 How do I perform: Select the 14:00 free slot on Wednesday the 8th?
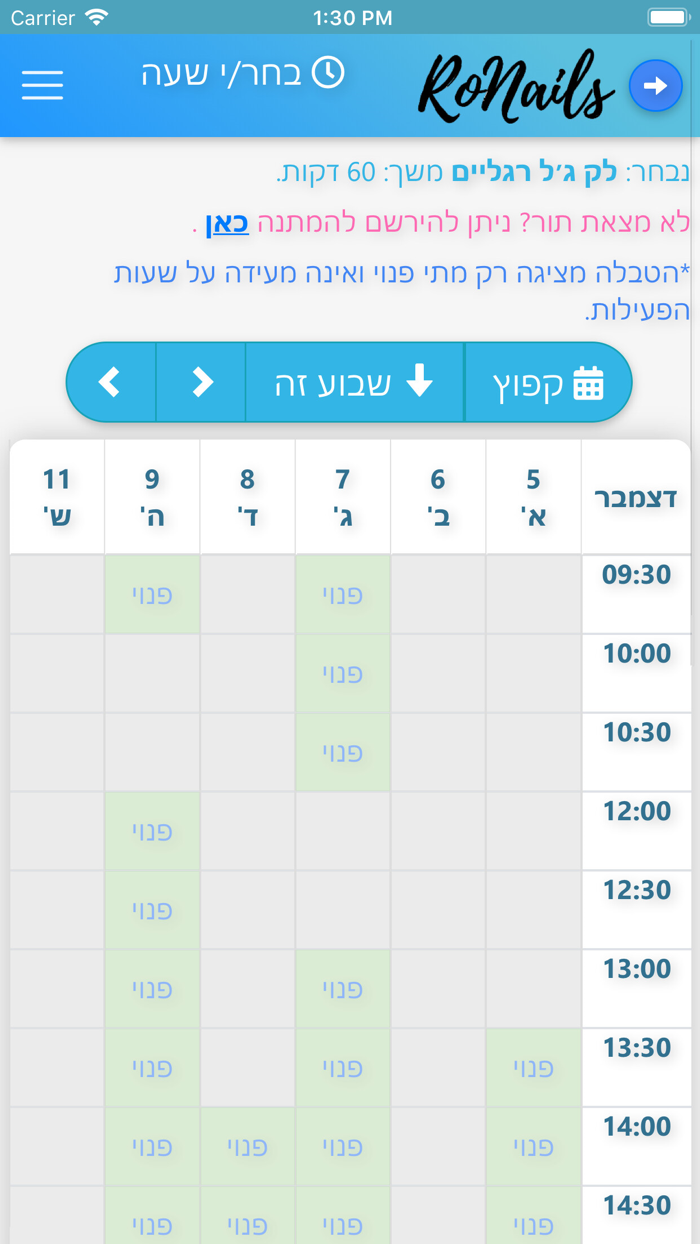click(247, 1146)
